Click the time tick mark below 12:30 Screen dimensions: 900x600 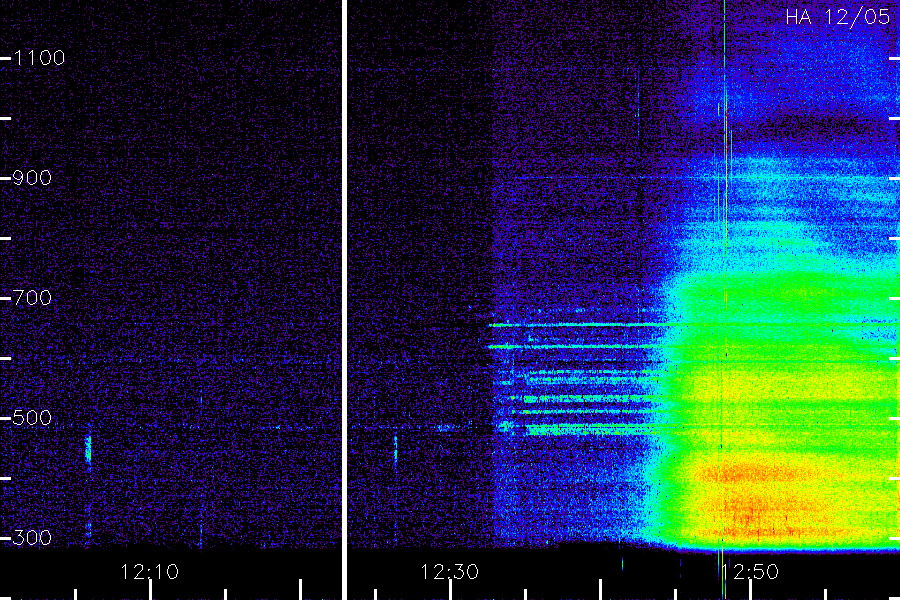pyautogui.click(x=451, y=590)
